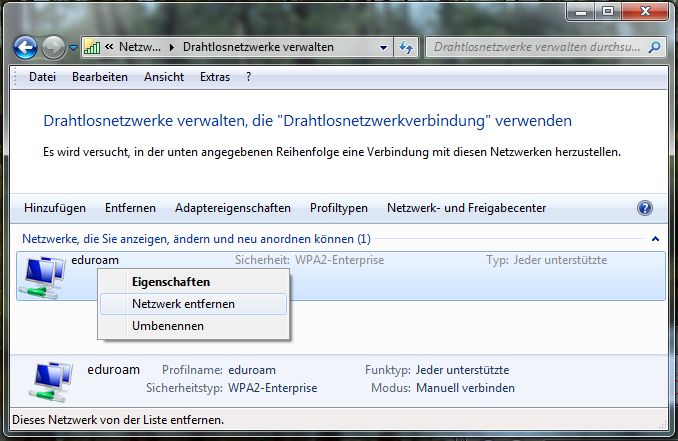
Task: Show hidden breadcrumb levels via double chevron
Action: click(109, 47)
